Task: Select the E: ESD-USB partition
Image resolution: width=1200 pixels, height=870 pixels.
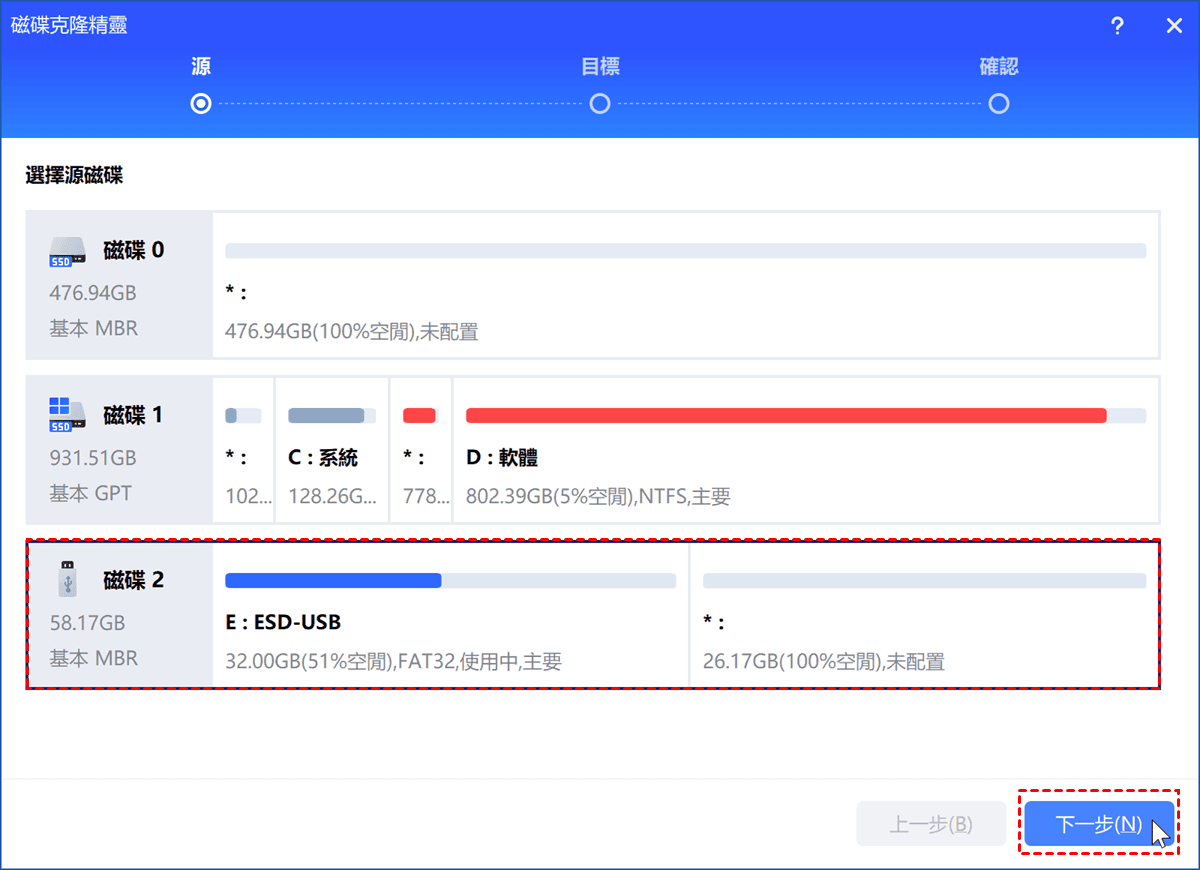Action: [450, 622]
